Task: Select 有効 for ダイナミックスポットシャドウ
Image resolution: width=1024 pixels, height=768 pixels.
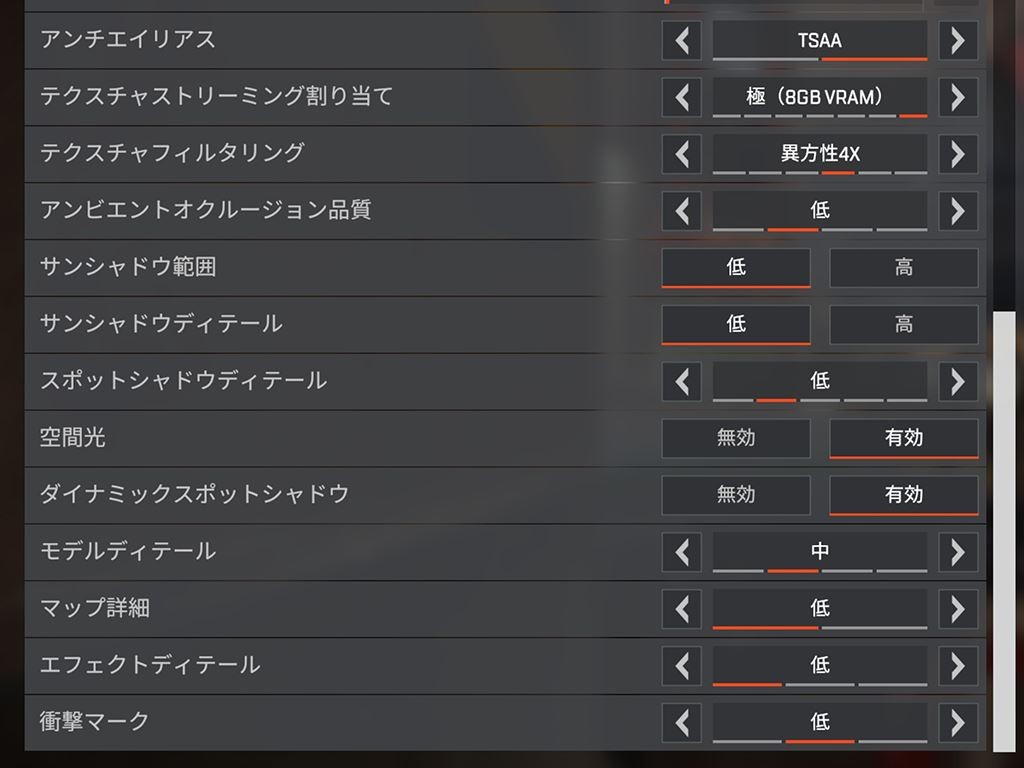Action: [904, 495]
